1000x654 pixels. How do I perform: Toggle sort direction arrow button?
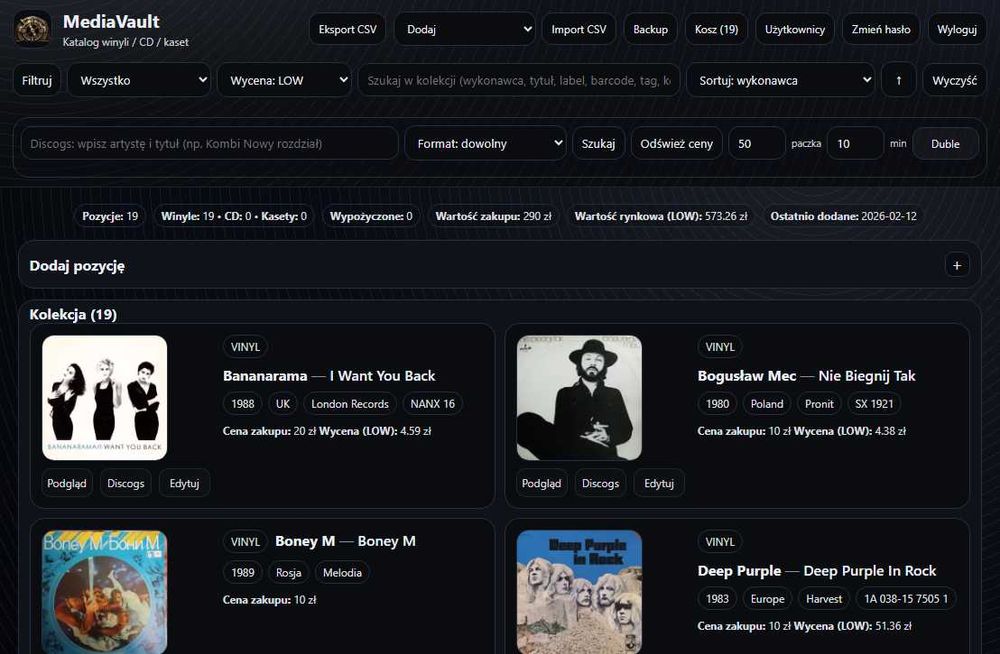(899, 80)
